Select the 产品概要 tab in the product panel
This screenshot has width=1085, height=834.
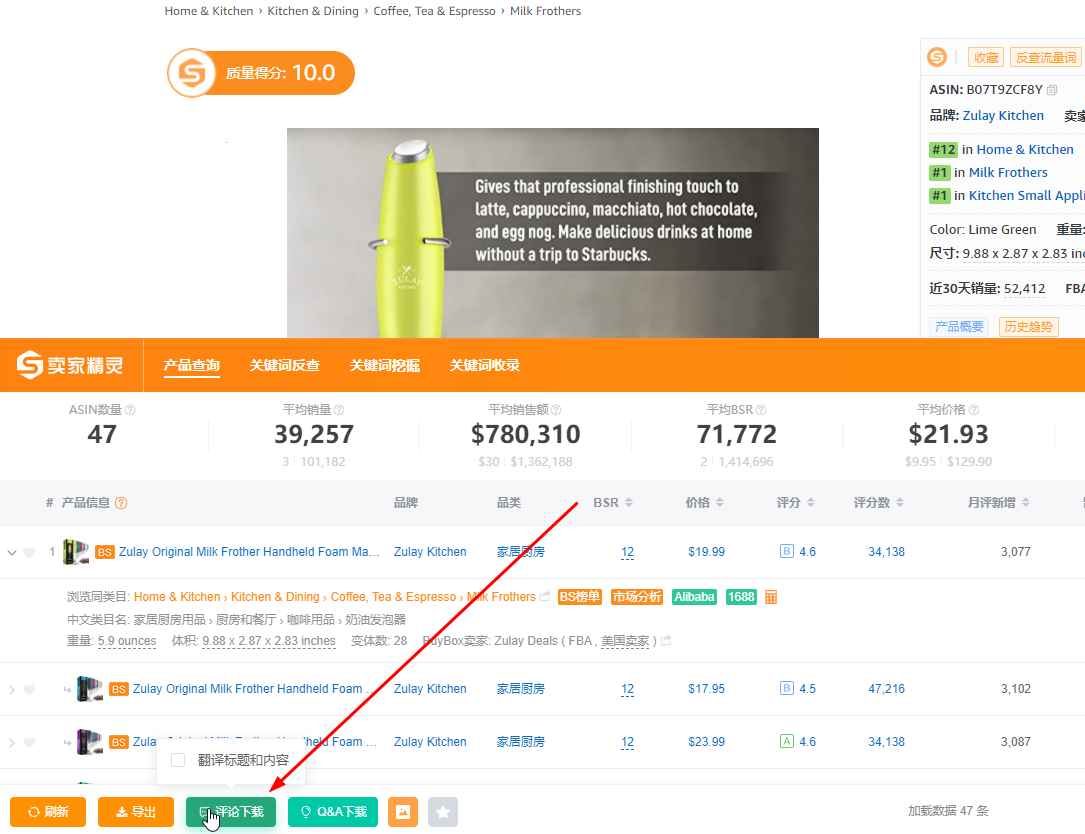tap(959, 327)
